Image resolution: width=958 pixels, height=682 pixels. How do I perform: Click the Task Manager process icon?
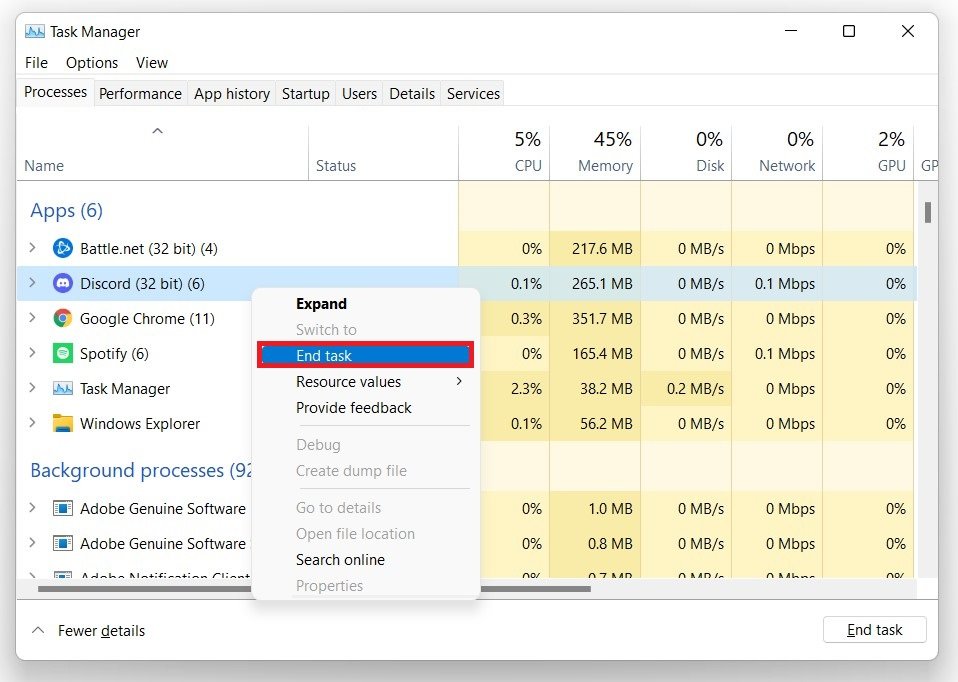62,389
